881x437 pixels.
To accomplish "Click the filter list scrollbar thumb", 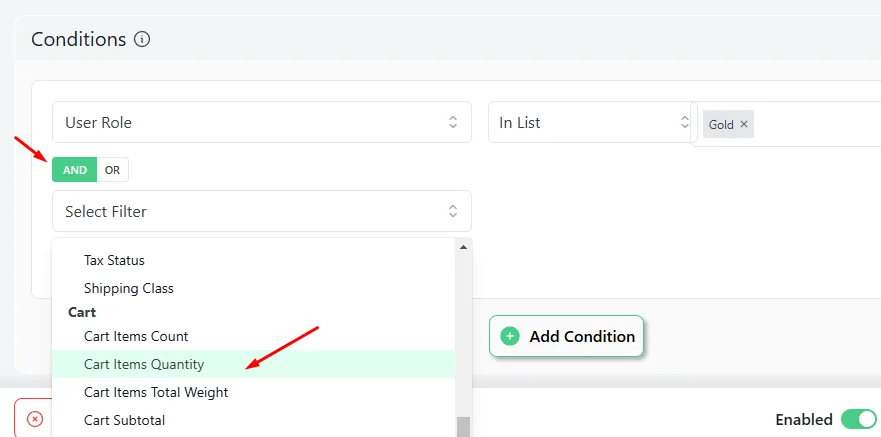I will (464, 427).
